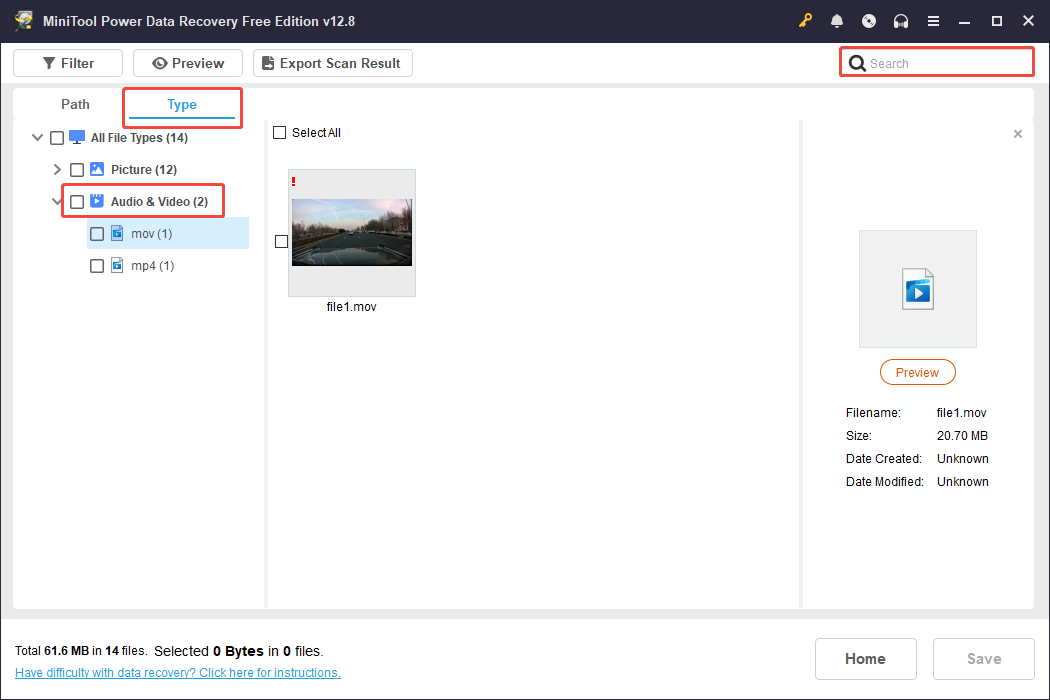Click the mov file type icon

(117, 233)
